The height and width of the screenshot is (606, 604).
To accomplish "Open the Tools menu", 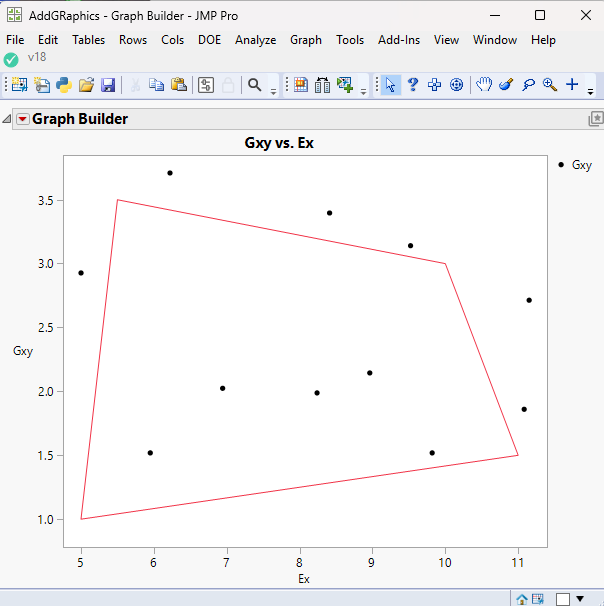I will click(350, 40).
